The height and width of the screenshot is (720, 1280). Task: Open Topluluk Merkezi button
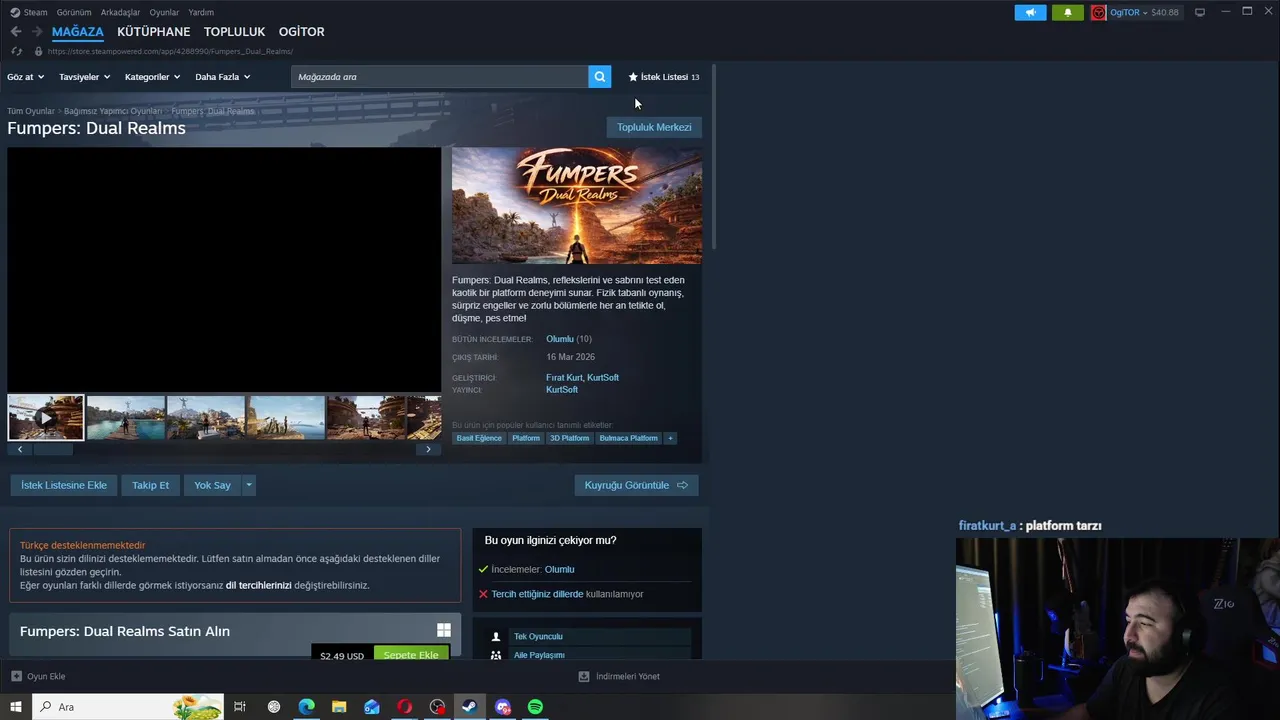pyautogui.click(x=654, y=127)
